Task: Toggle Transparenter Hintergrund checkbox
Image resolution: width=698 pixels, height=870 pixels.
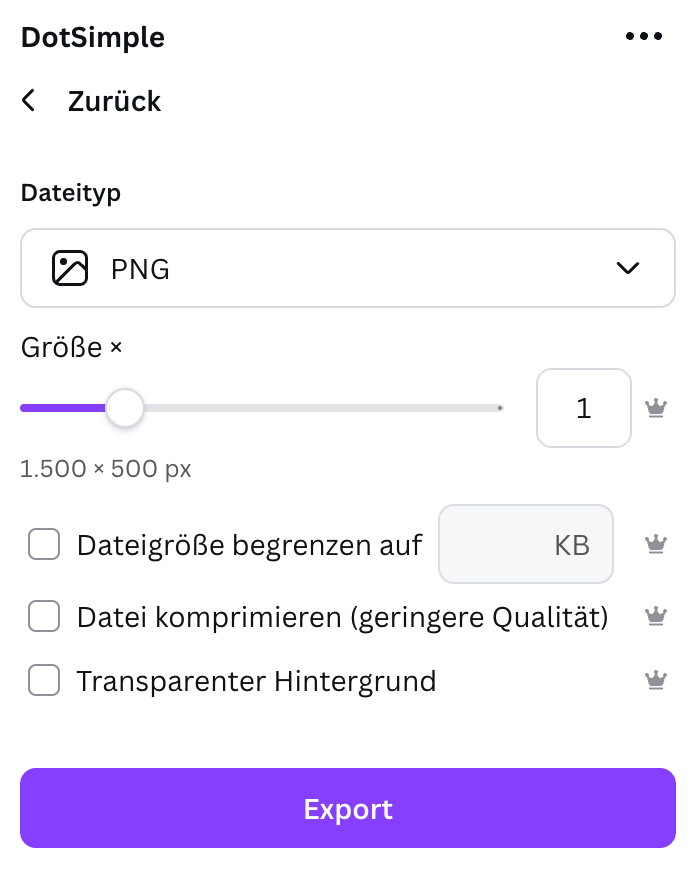Action: 44,680
